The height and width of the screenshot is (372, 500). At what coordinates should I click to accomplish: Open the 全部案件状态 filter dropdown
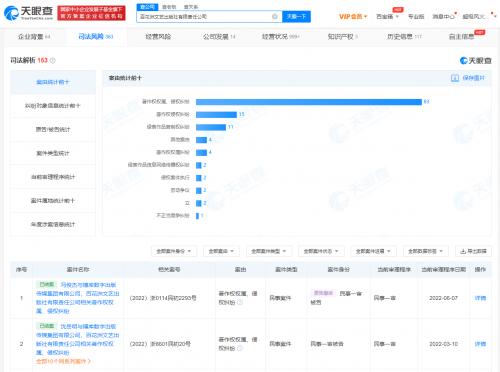click(321, 251)
